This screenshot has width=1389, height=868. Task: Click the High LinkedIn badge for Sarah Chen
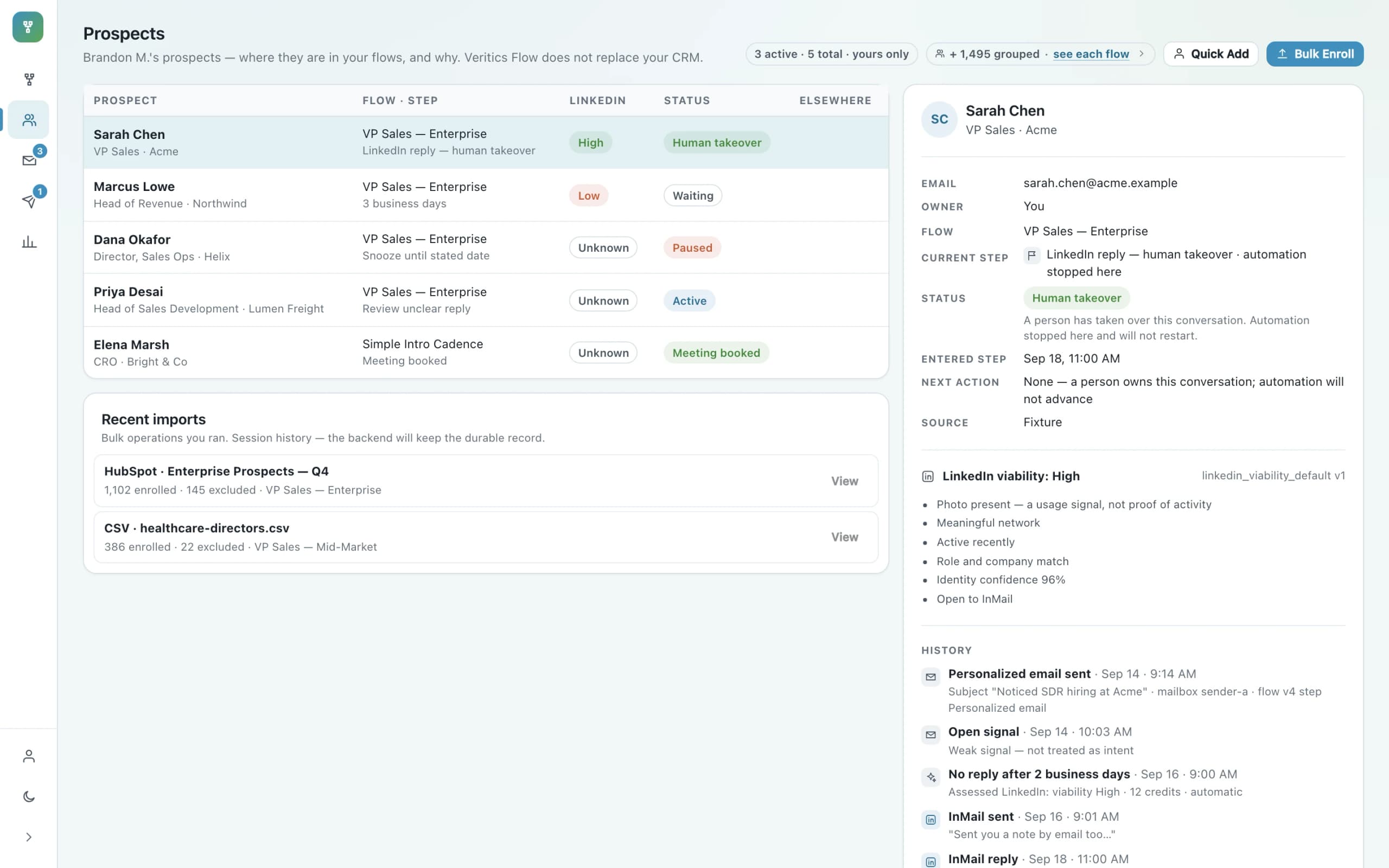[x=590, y=142]
